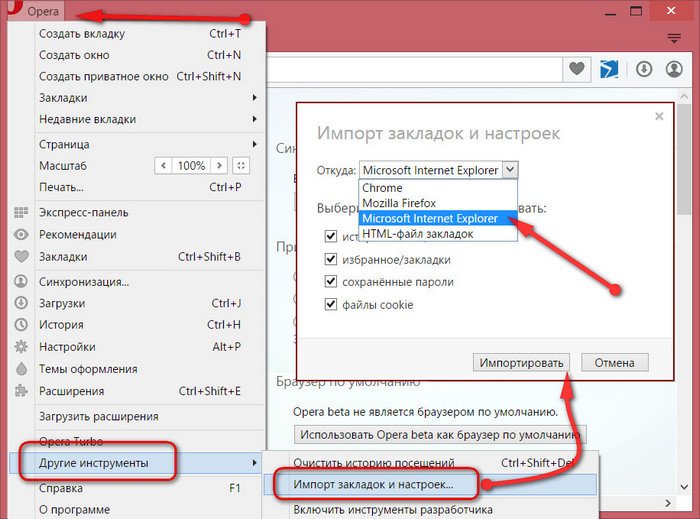Choose Импорт закладок и настроек menu item
Image resolution: width=700 pixels, height=519 pixels.
373,485
